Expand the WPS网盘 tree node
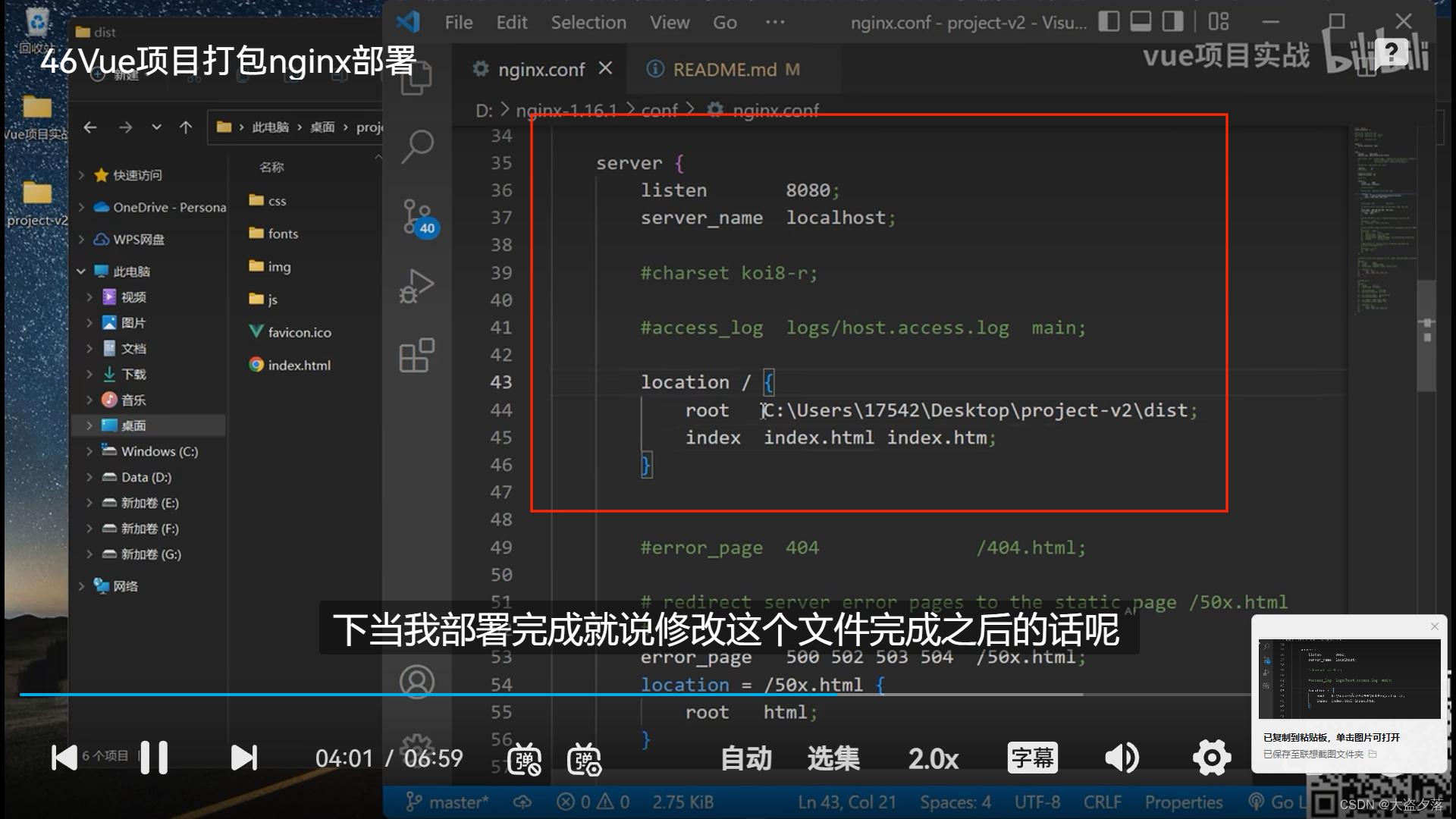 pyautogui.click(x=81, y=240)
